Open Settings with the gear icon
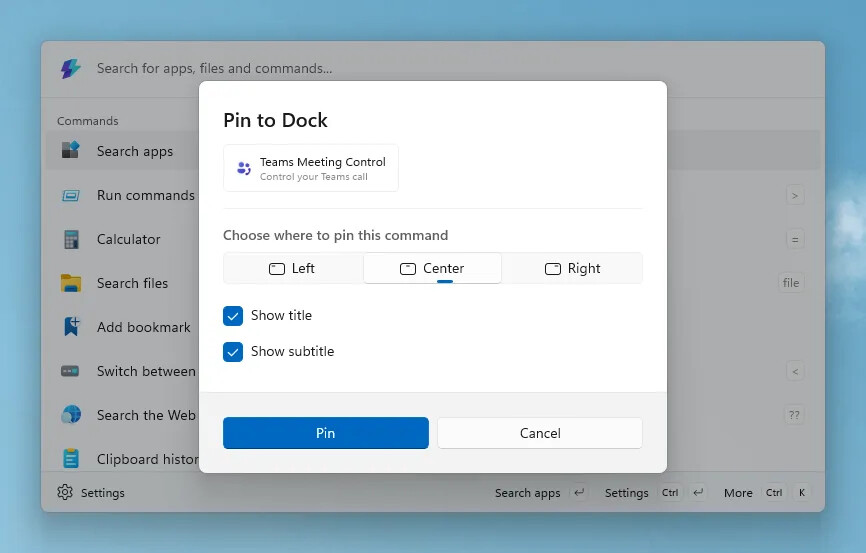The image size is (866, 553). click(x=66, y=492)
